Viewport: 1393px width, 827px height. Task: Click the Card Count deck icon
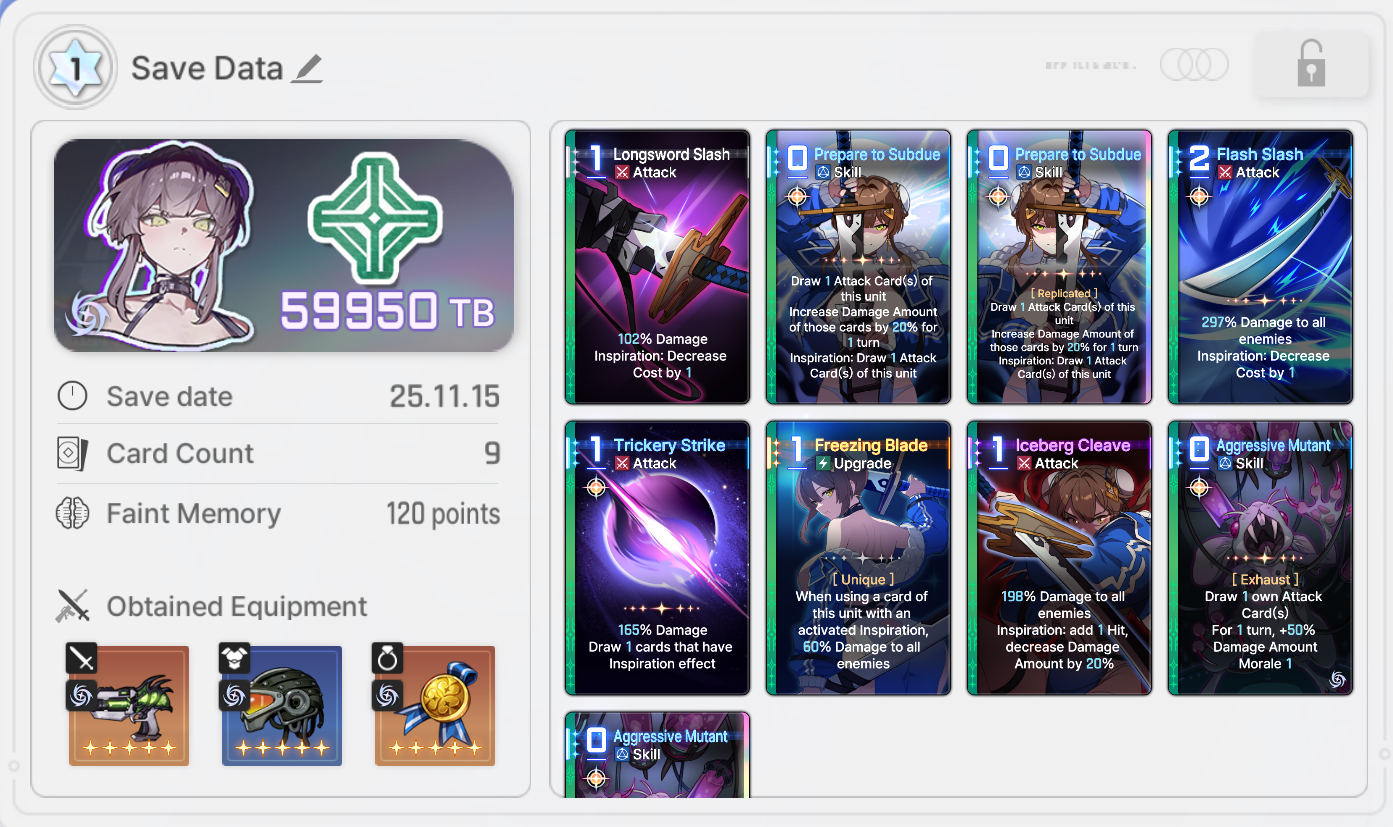point(72,454)
